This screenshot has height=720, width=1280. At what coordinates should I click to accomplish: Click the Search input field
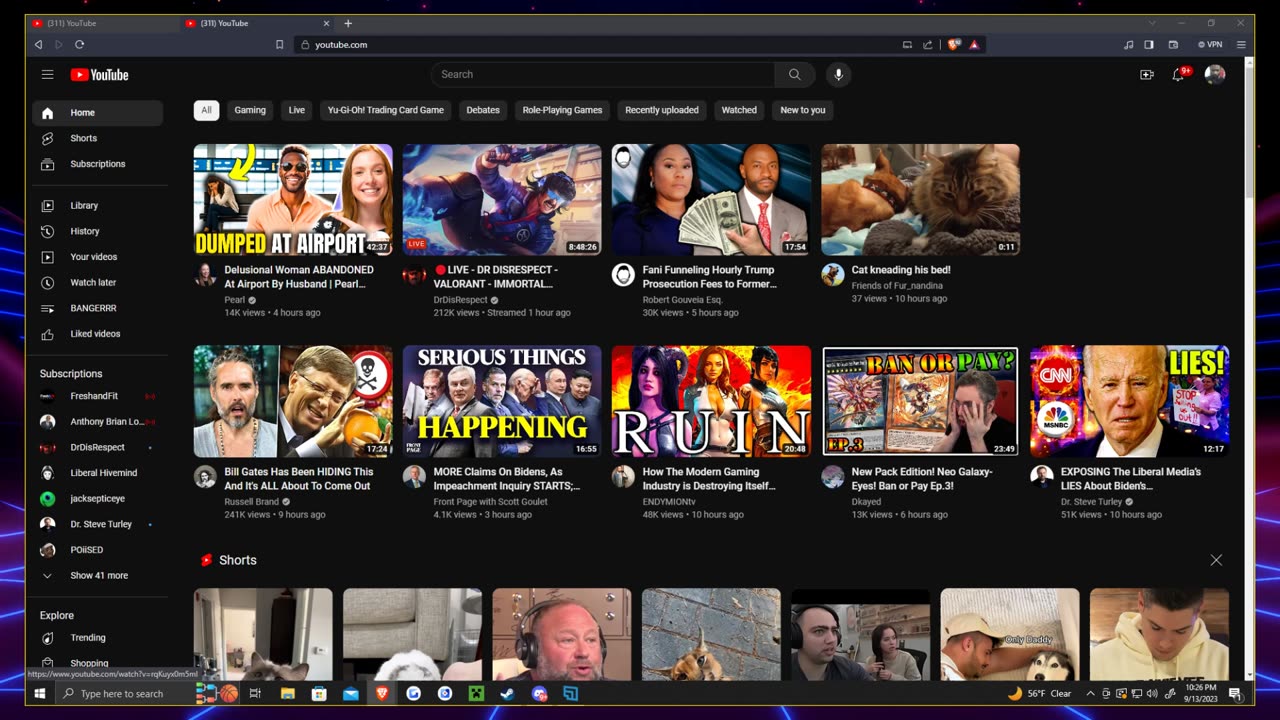603,74
